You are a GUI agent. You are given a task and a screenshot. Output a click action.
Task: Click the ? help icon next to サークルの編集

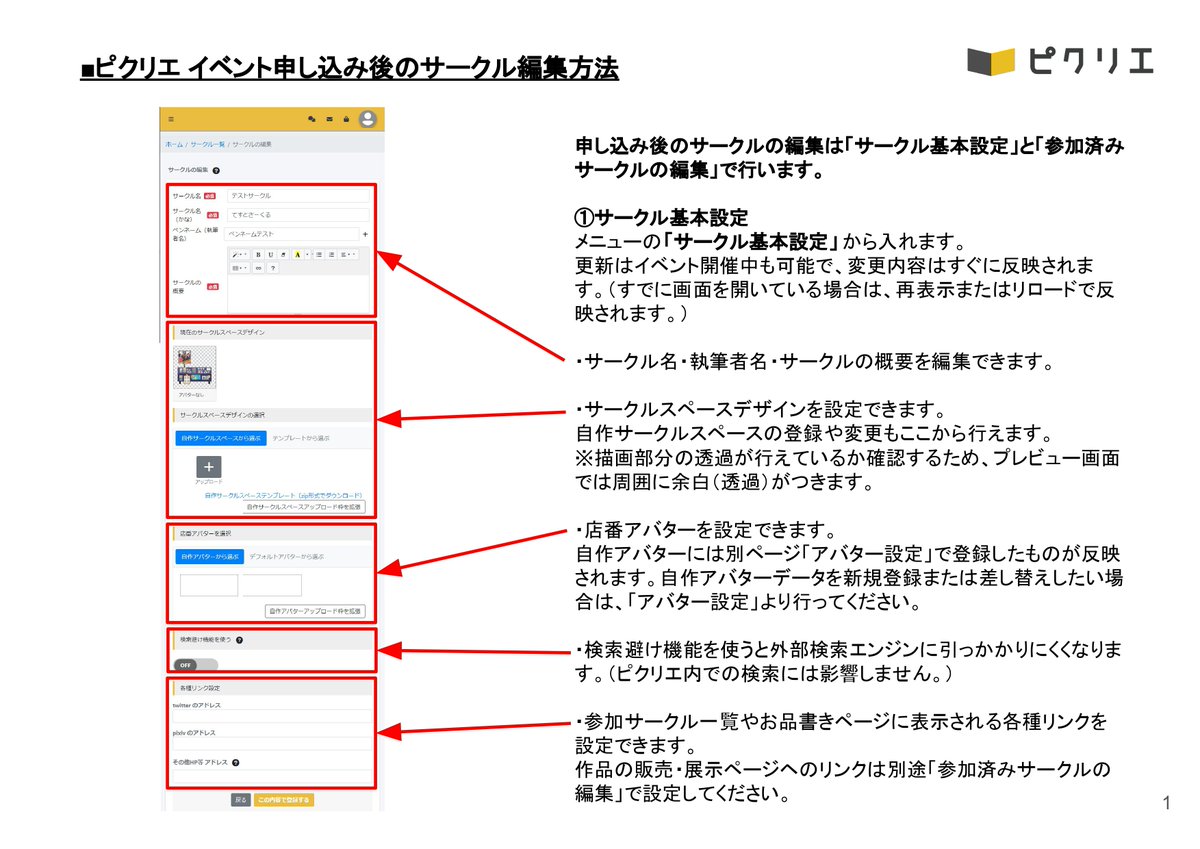click(215, 170)
